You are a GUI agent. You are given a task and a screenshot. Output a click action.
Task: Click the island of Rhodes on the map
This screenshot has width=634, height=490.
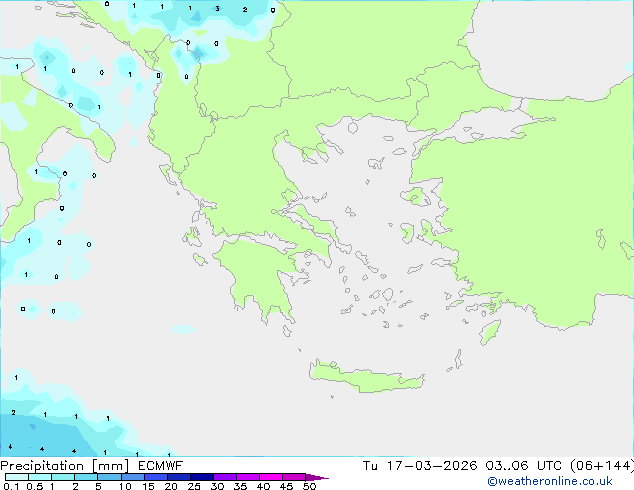point(490,332)
